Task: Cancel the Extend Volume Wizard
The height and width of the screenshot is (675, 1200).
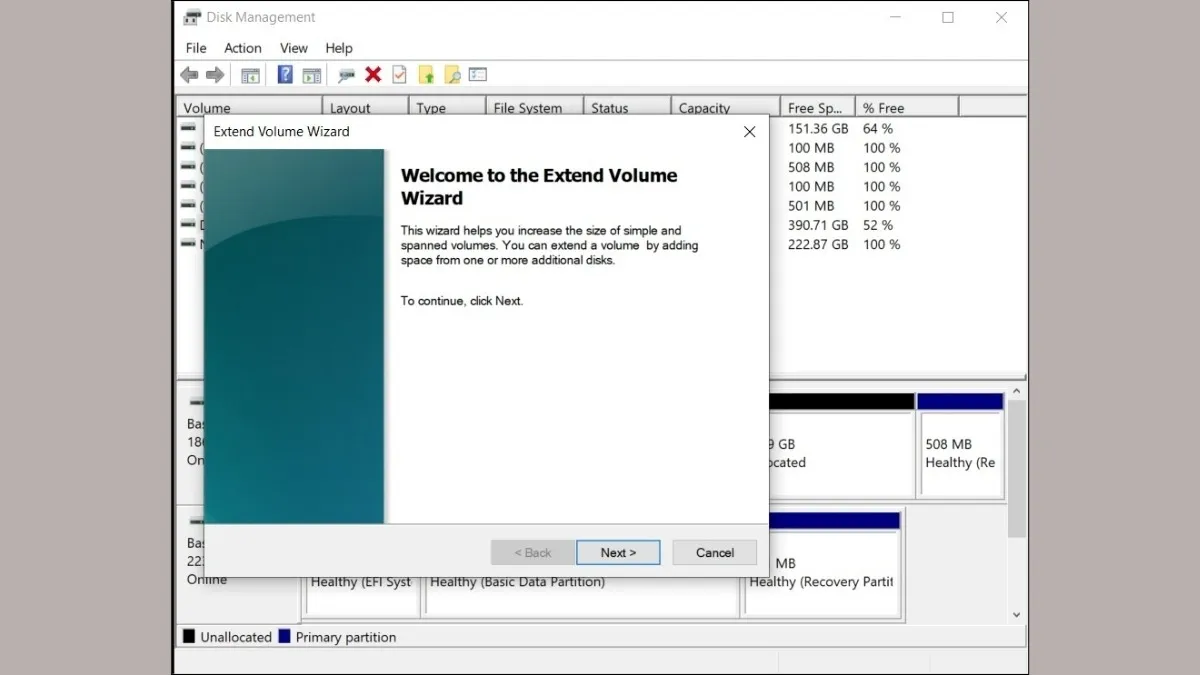Action: (714, 552)
